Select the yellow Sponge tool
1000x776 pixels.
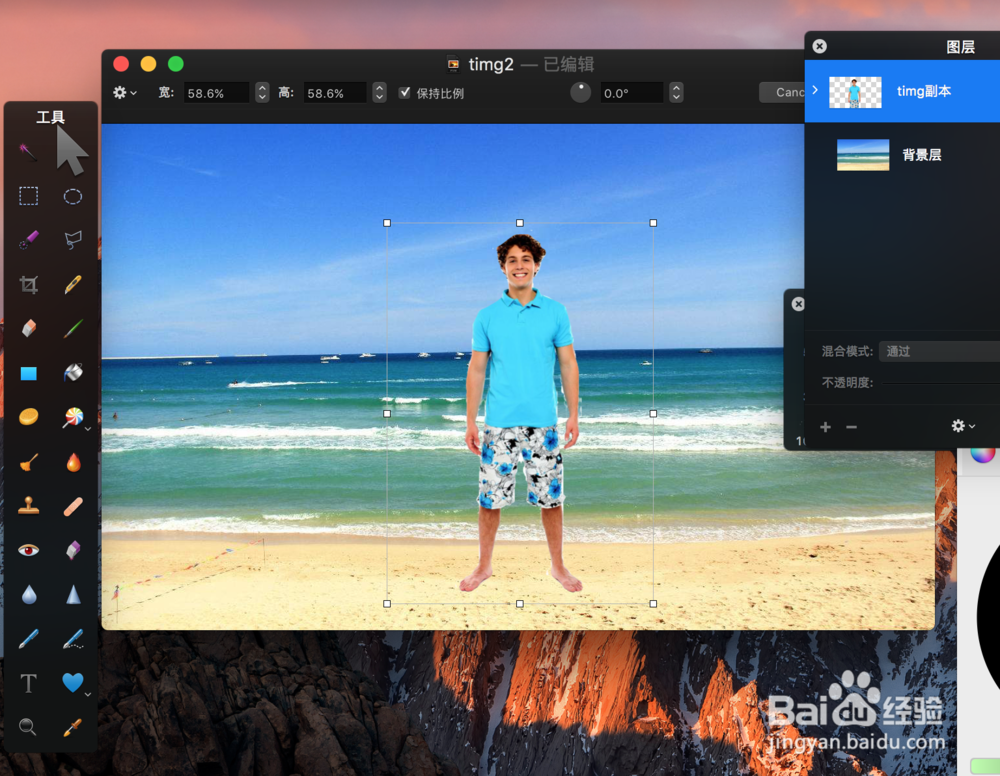[x=28, y=417]
